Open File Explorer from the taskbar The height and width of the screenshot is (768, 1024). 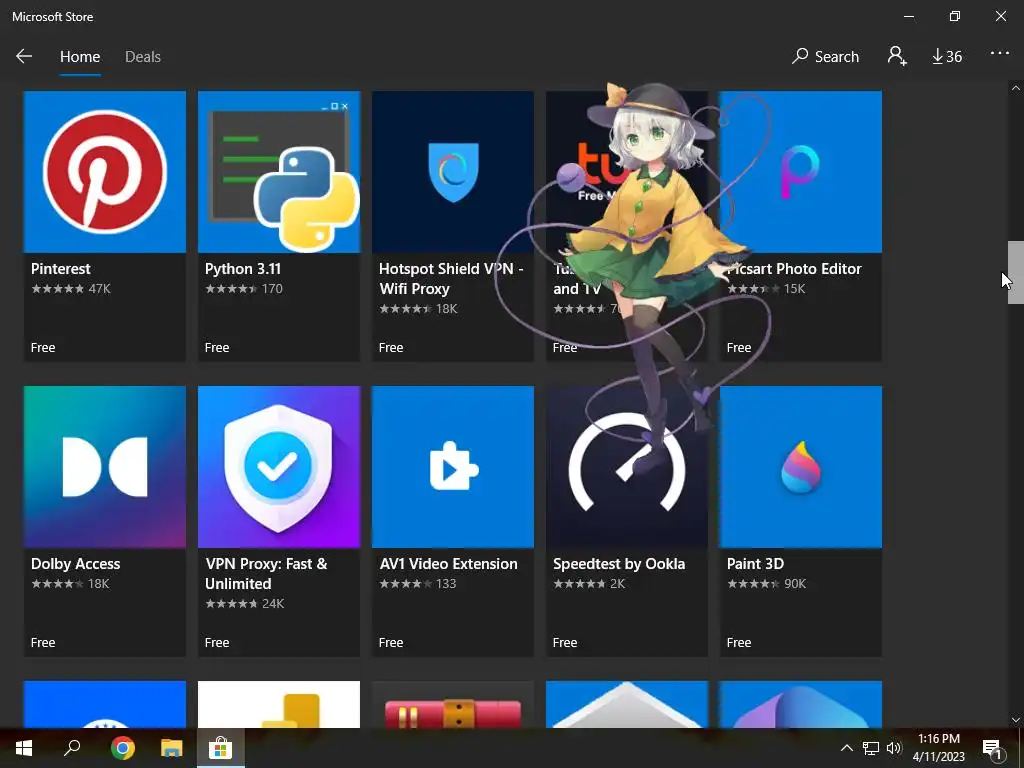tap(172, 748)
